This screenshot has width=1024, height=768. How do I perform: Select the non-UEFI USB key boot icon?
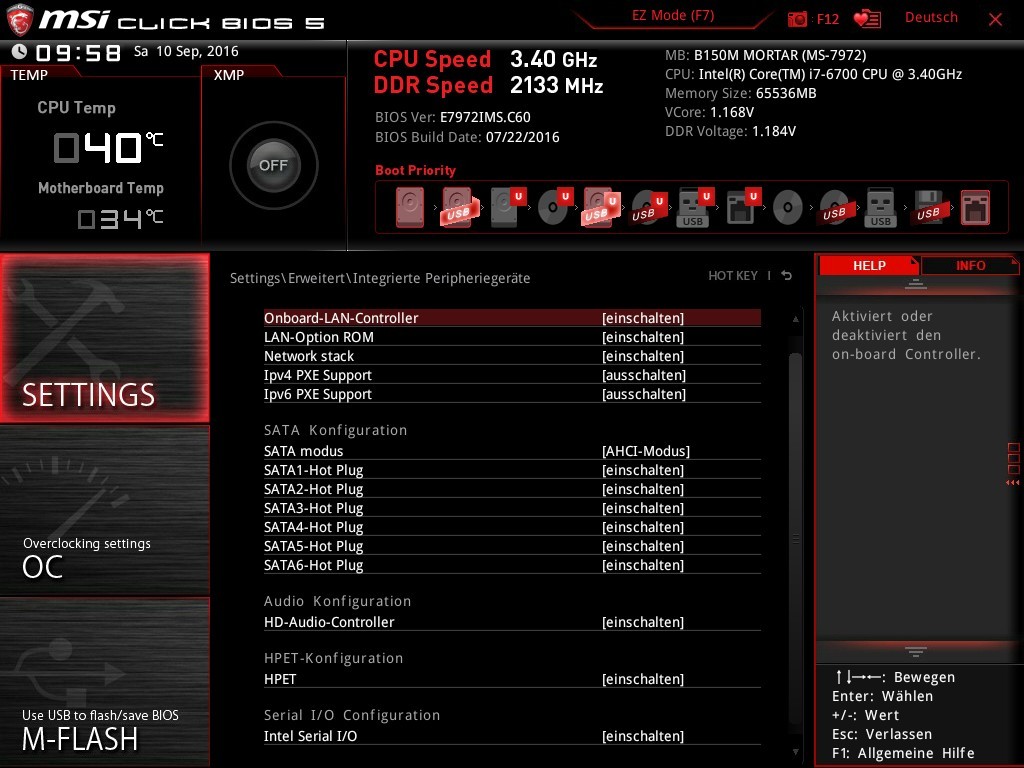click(x=880, y=208)
